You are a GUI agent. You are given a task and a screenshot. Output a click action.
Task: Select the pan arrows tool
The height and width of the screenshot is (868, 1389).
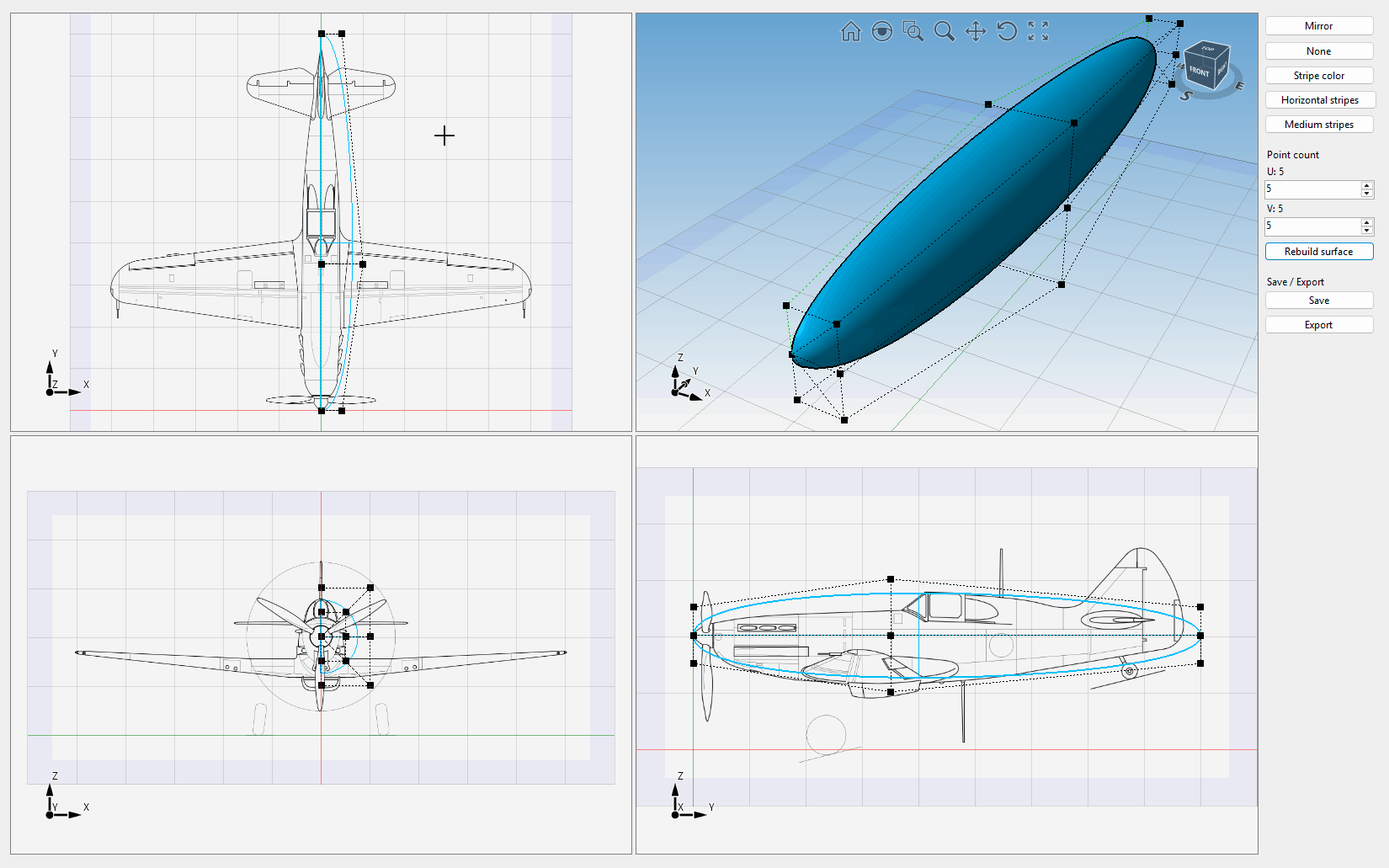[976, 32]
